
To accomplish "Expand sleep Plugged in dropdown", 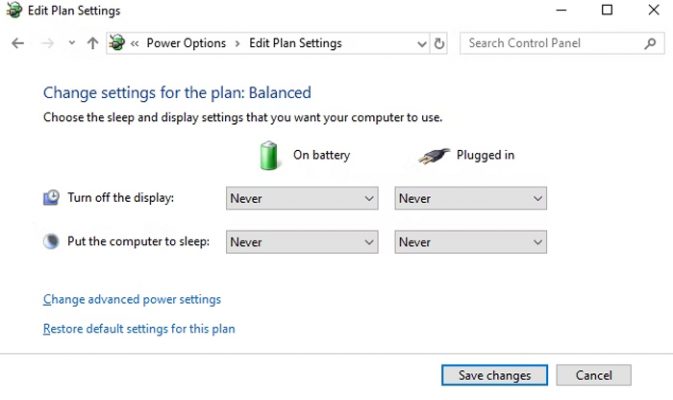I will tap(470, 242).
